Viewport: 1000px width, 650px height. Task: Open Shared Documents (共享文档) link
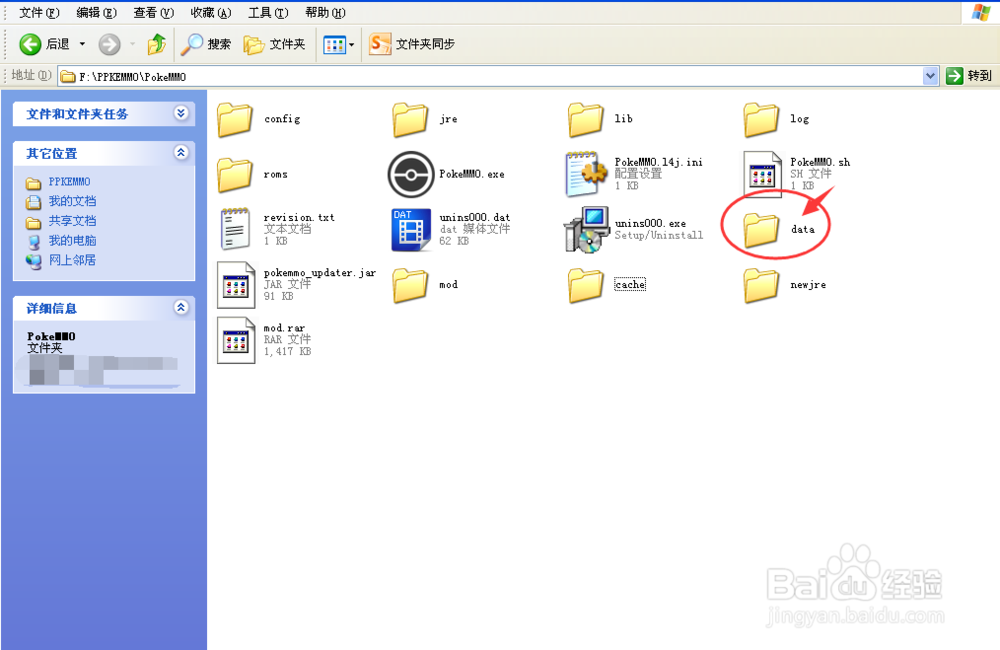click(x=73, y=221)
